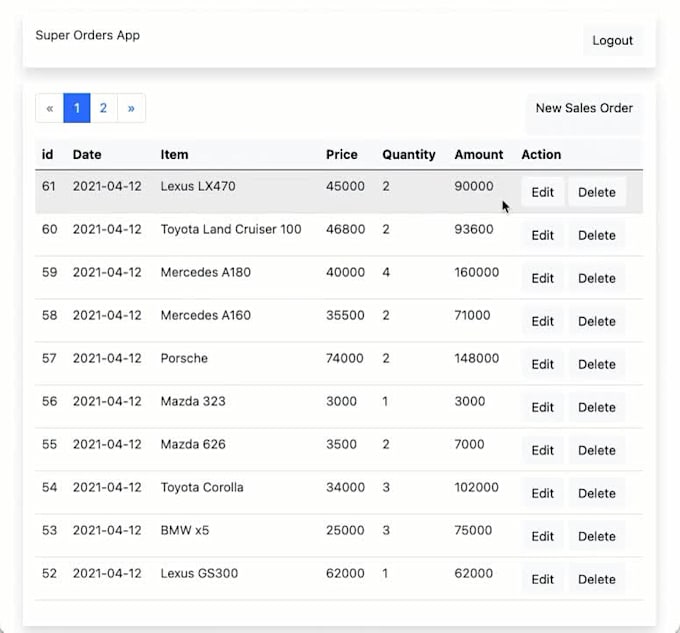This screenshot has width=680, height=633.
Task: Go to next page with » arrow
Action: click(131, 108)
